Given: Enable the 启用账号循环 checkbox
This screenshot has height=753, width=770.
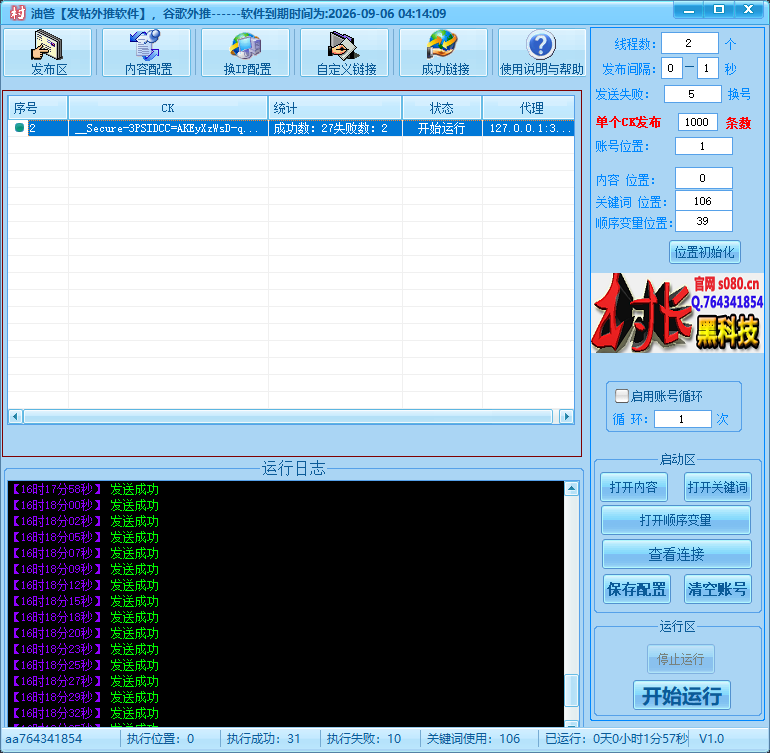Looking at the screenshot, I should [622, 396].
